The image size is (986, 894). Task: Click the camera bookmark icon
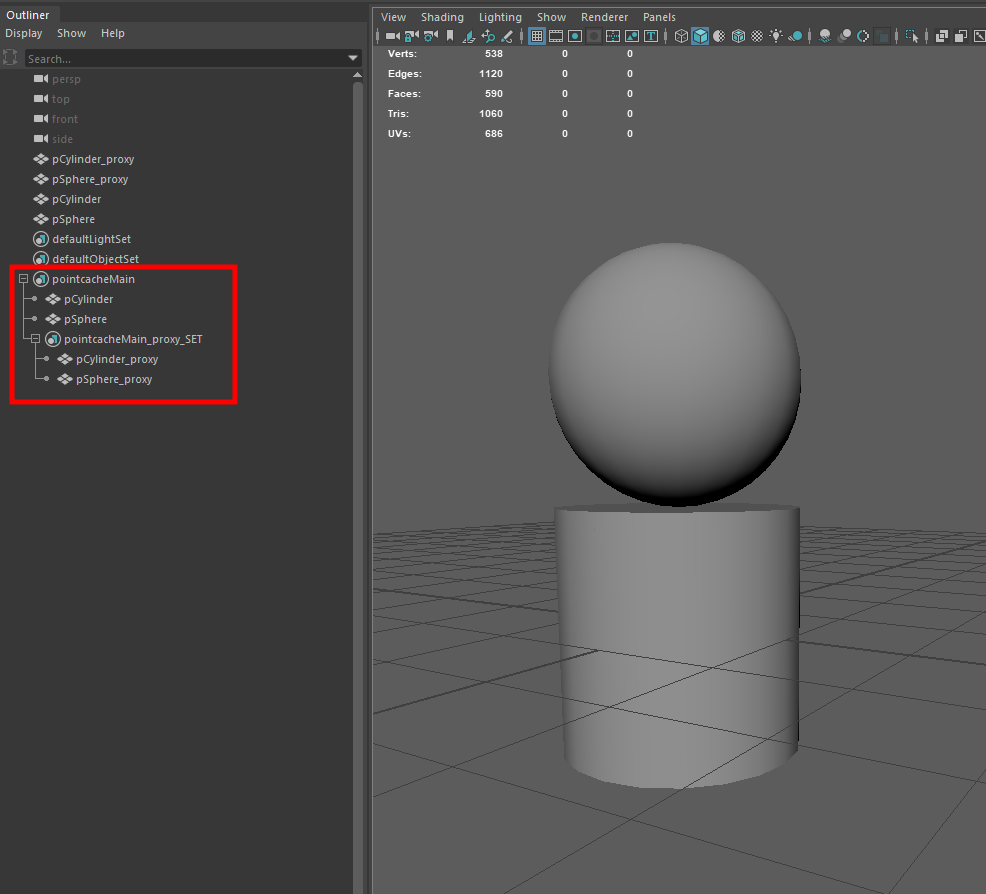point(449,36)
